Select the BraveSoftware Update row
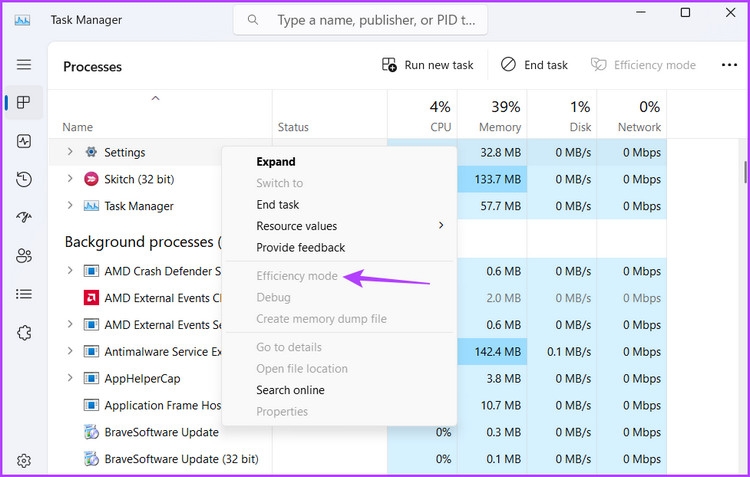 pyautogui.click(x=357, y=432)
